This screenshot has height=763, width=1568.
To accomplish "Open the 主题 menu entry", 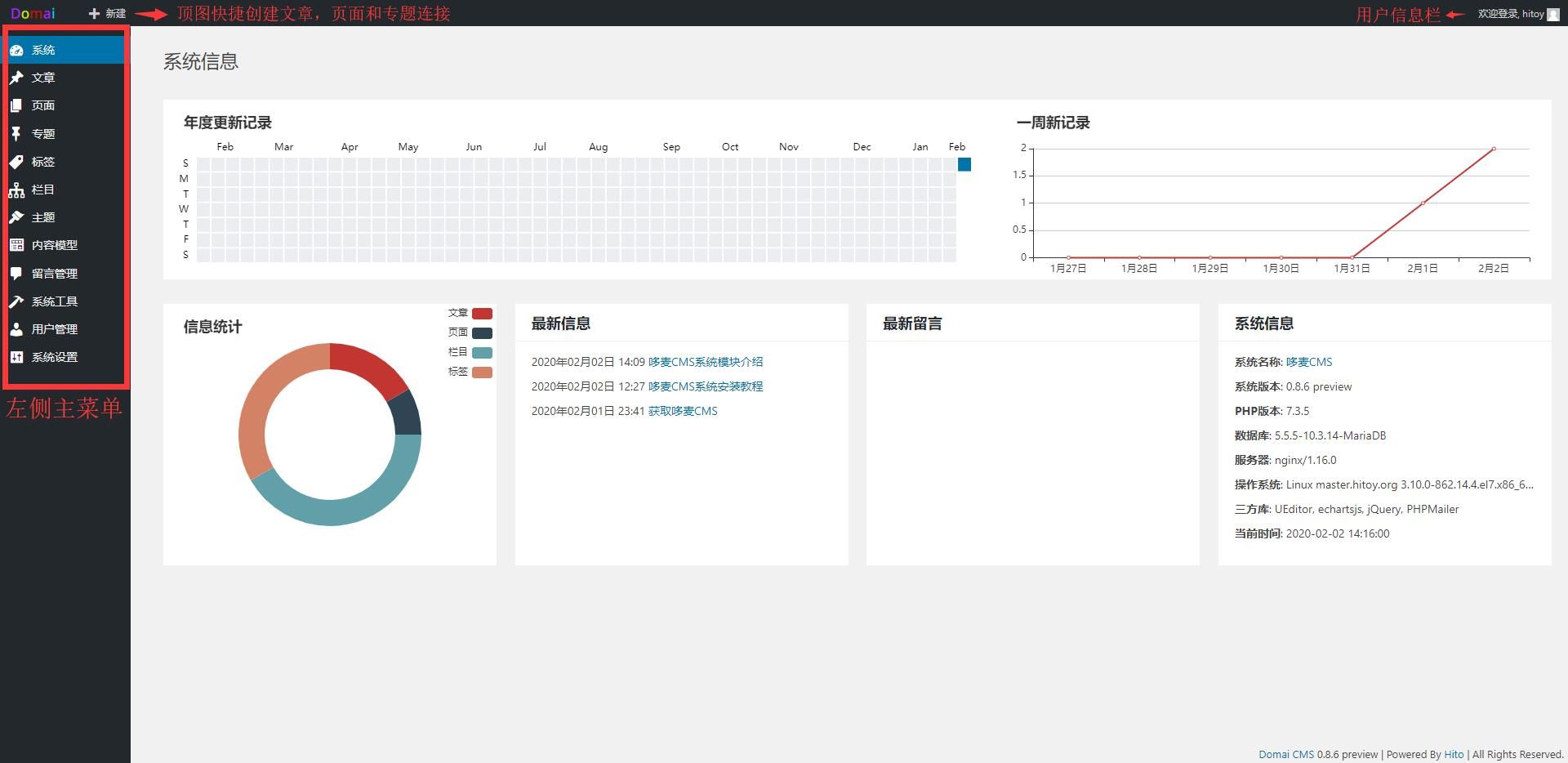I will coord(65,217).
